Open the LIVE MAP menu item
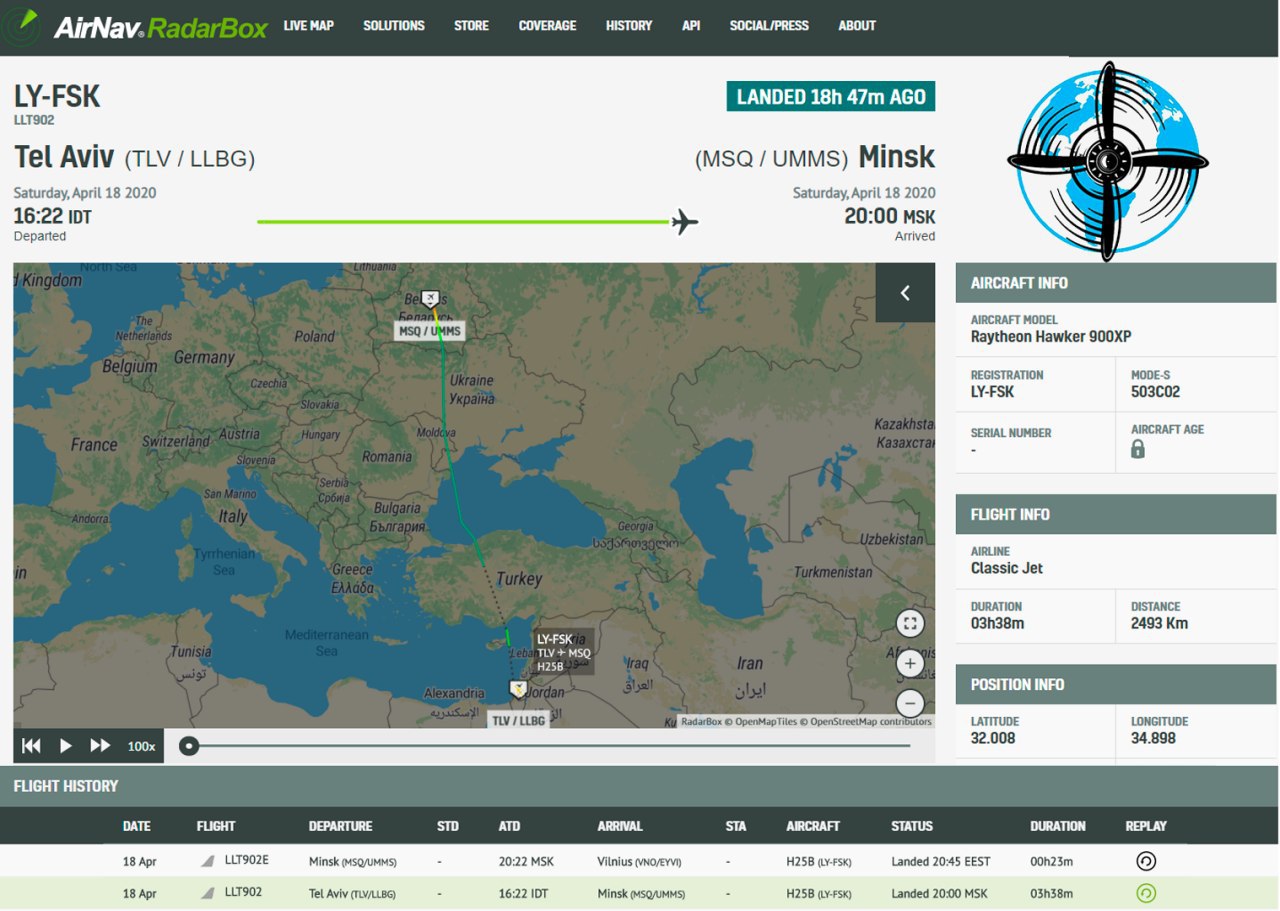Screen dimensions: 1280x911 pyautogui.click(x=308, y=26)
